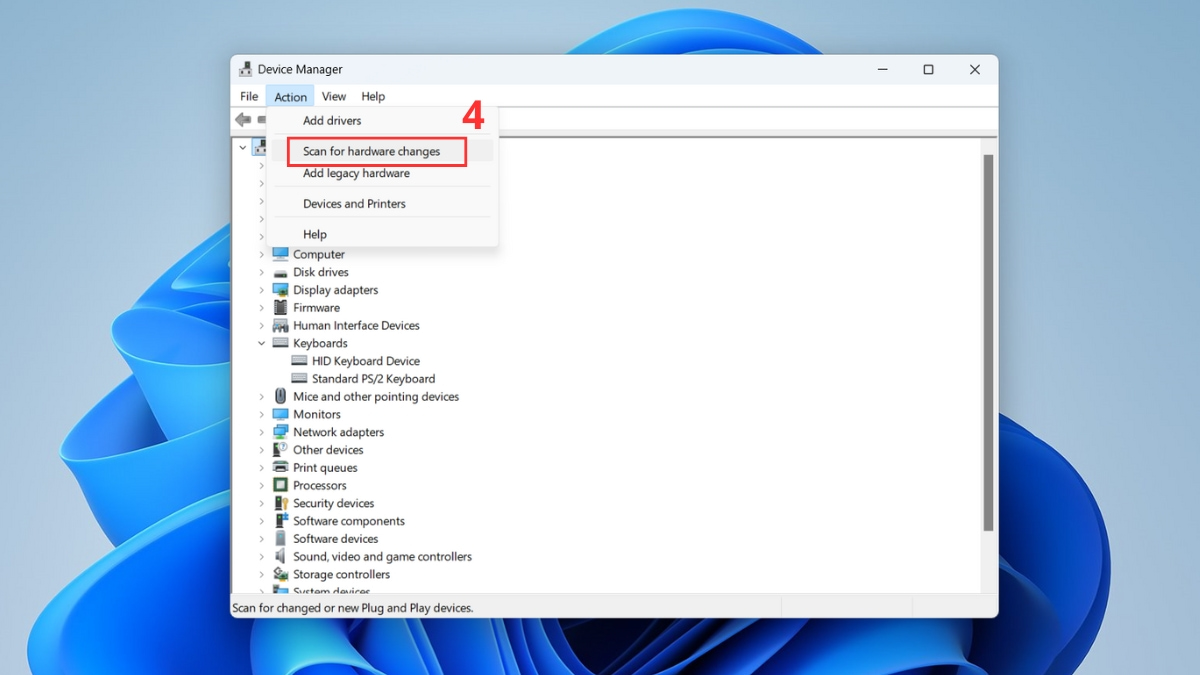Click the Disk drives icon
The image size is (1200, 675).
(x=280, y=272)
